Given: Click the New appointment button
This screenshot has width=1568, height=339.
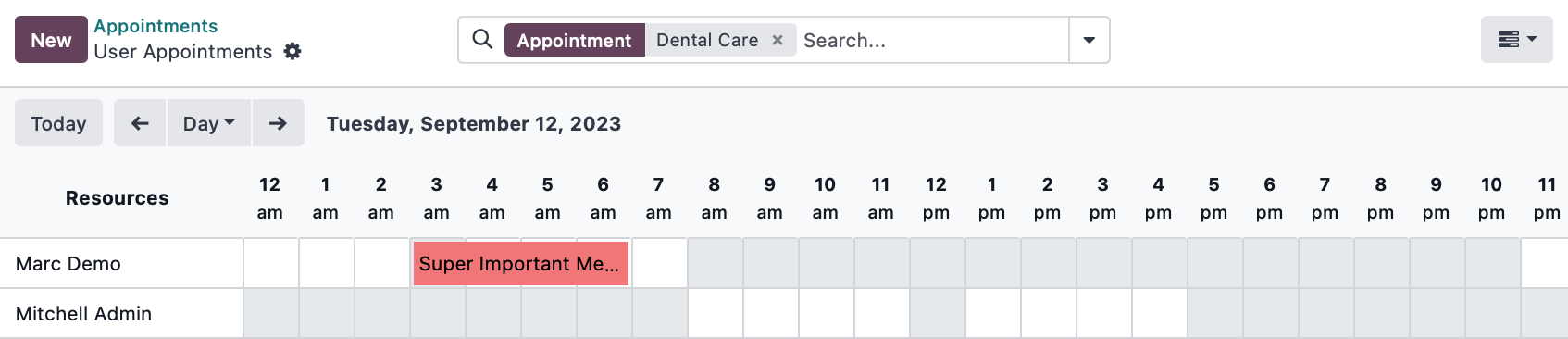Looking at the screenshot, I should [x=51, y=40].
